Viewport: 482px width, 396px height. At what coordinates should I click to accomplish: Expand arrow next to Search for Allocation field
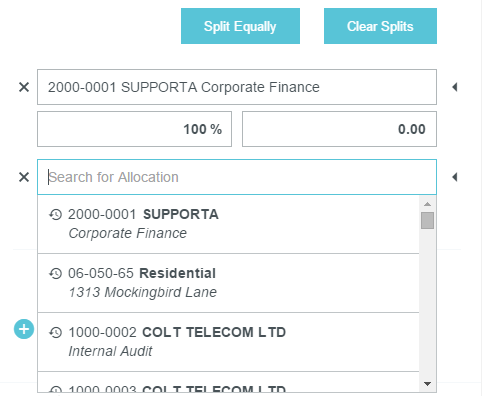pyautogui.click(x=454, y=177)
